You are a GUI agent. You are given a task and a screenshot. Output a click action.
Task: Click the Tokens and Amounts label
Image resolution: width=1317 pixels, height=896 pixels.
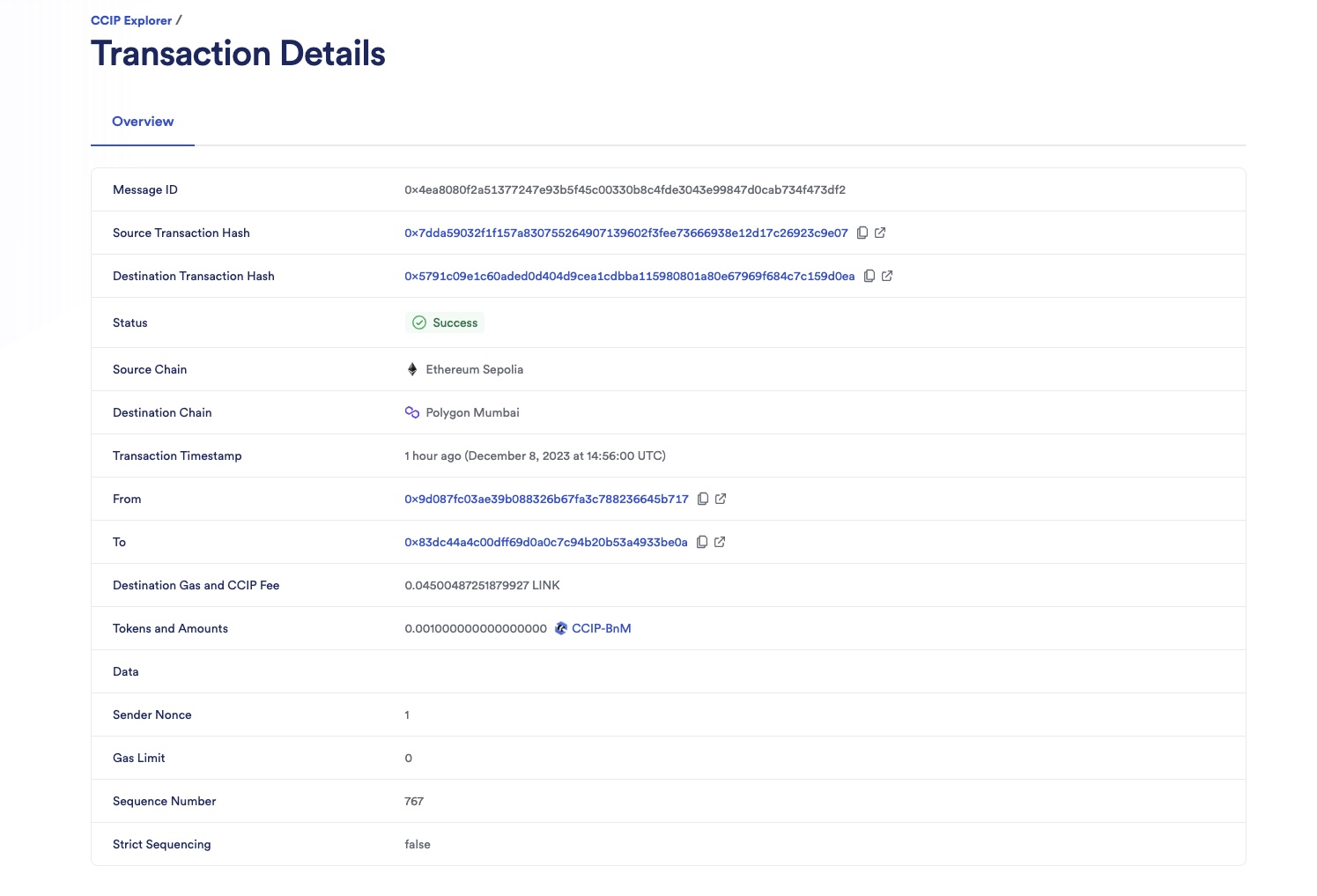(170, 628)
